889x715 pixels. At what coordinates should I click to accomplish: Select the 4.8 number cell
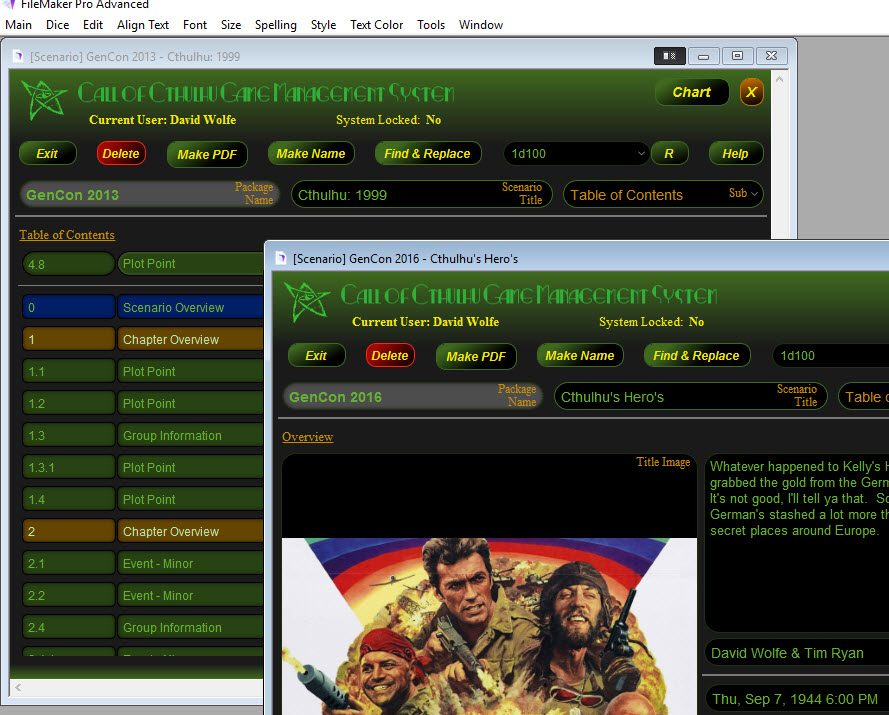68,264
